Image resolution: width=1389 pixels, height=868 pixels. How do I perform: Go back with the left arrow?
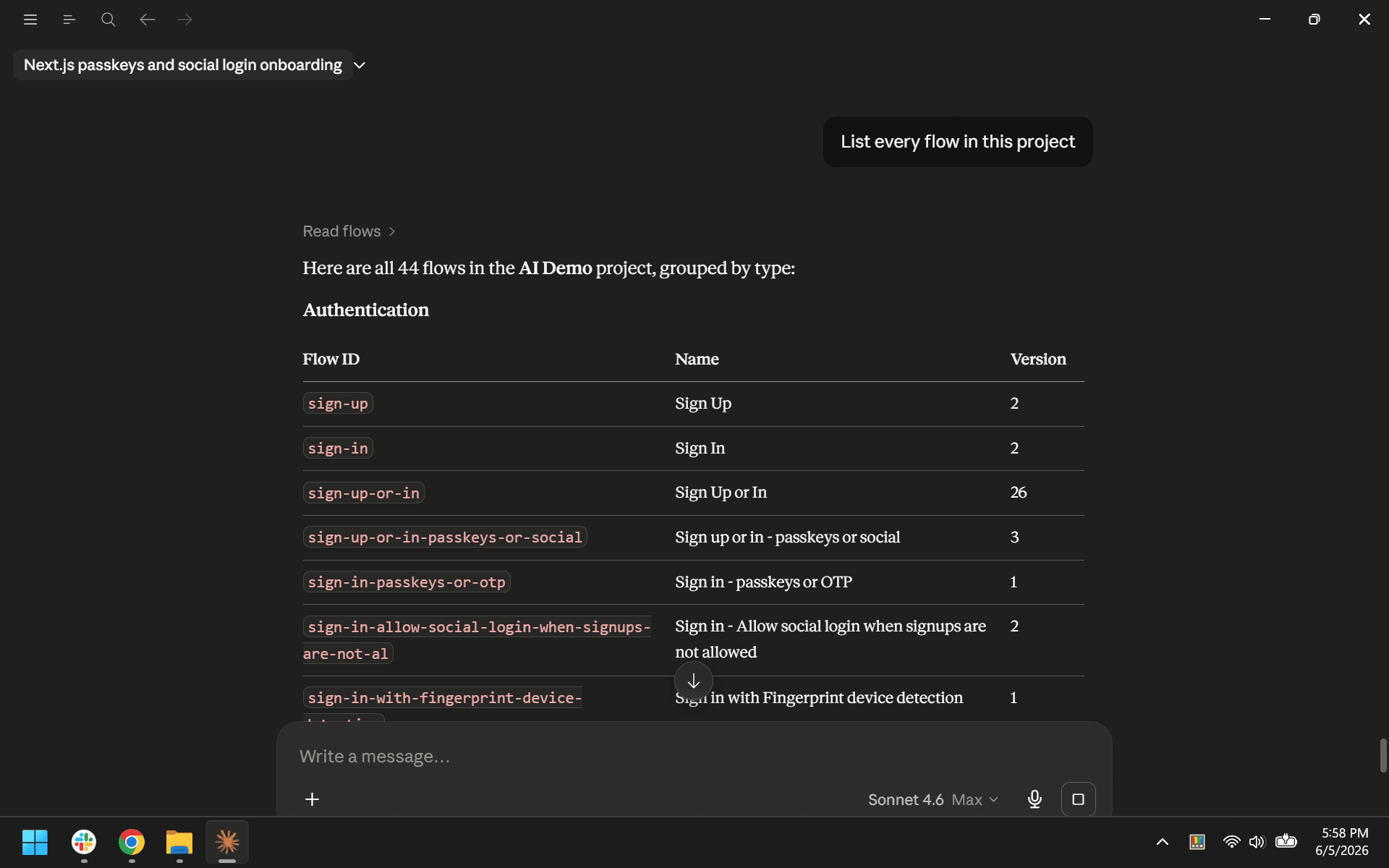pos(147,20)
